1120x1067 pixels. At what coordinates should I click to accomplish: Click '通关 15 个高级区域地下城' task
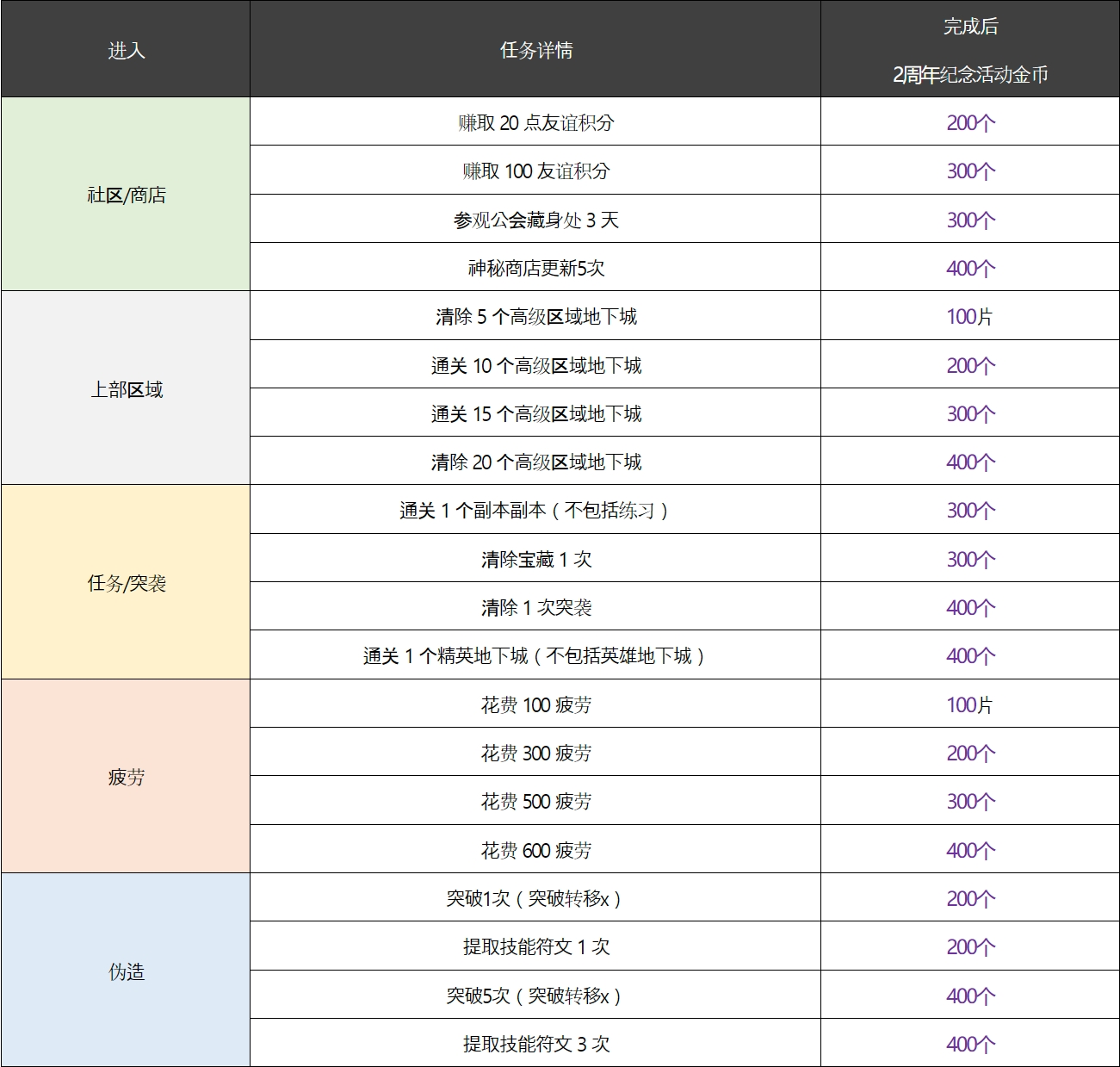tap(535, 413)
